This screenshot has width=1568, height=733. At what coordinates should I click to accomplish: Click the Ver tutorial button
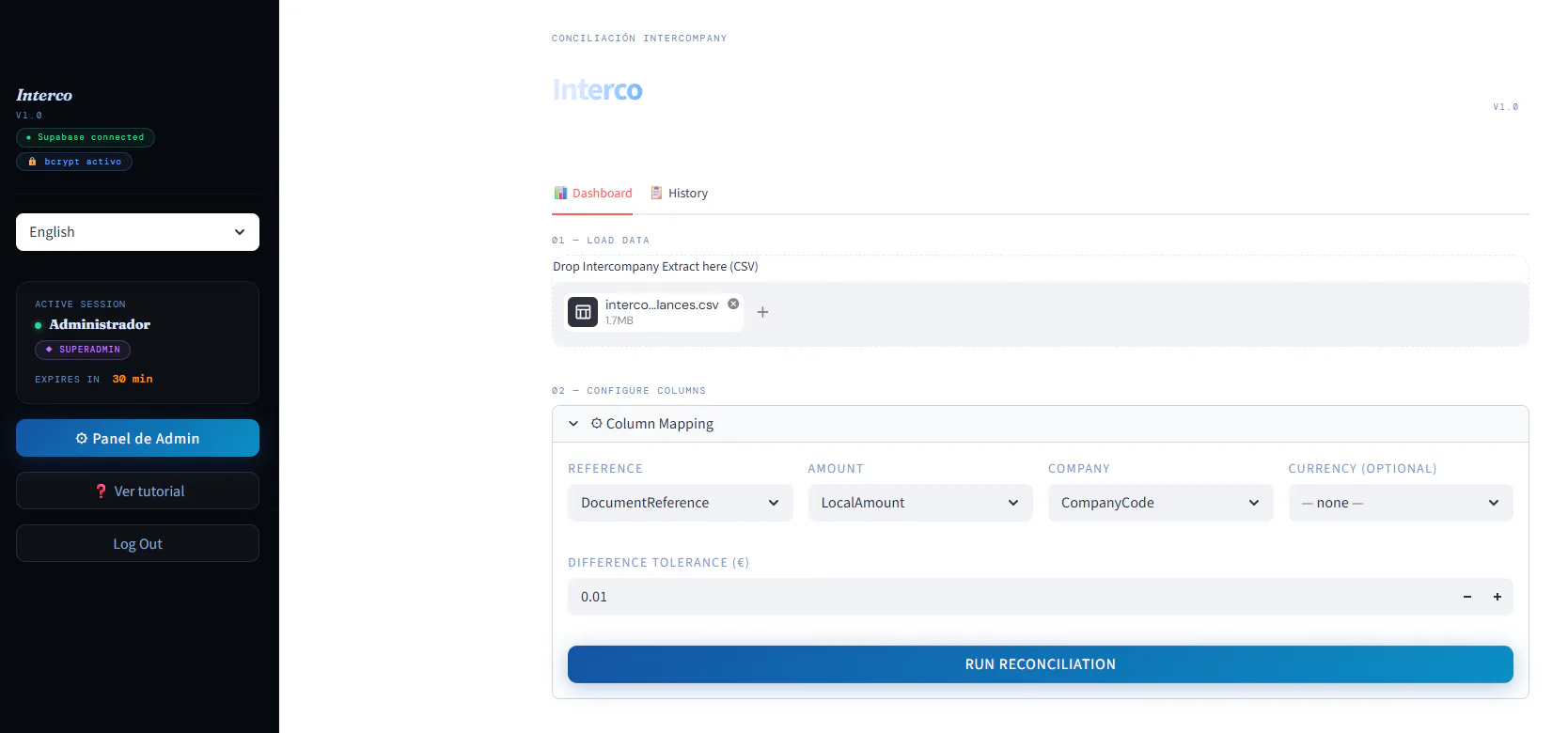pyautogui.click(x=137, y=491)
